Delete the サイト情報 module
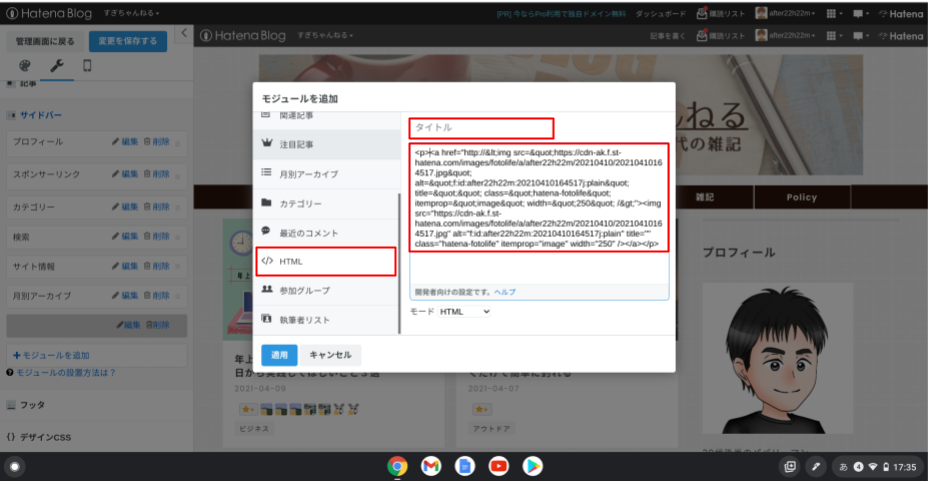This screenshot has height=485, width=932. 156,266
